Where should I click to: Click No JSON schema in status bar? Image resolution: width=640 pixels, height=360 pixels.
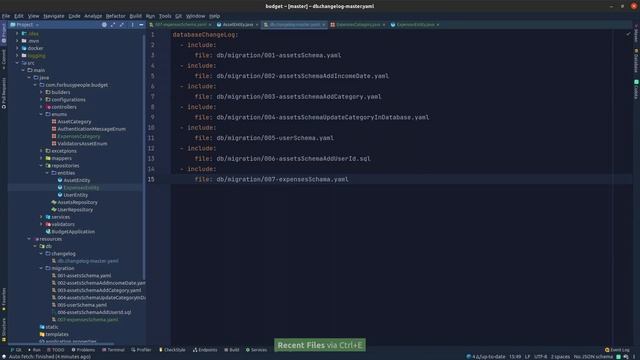pyautogui.click(x=593, y=357)
